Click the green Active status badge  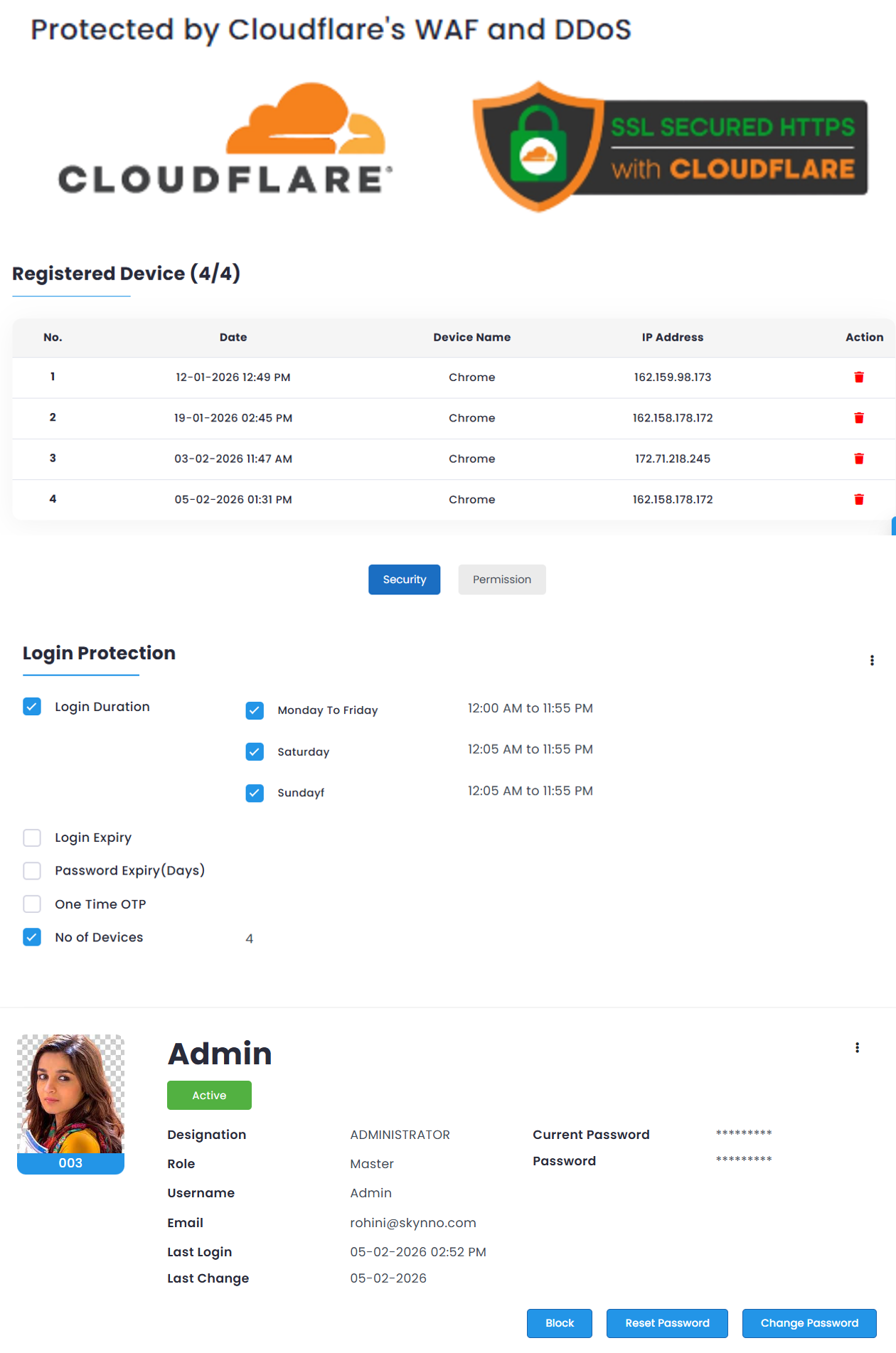[209, 1095]
